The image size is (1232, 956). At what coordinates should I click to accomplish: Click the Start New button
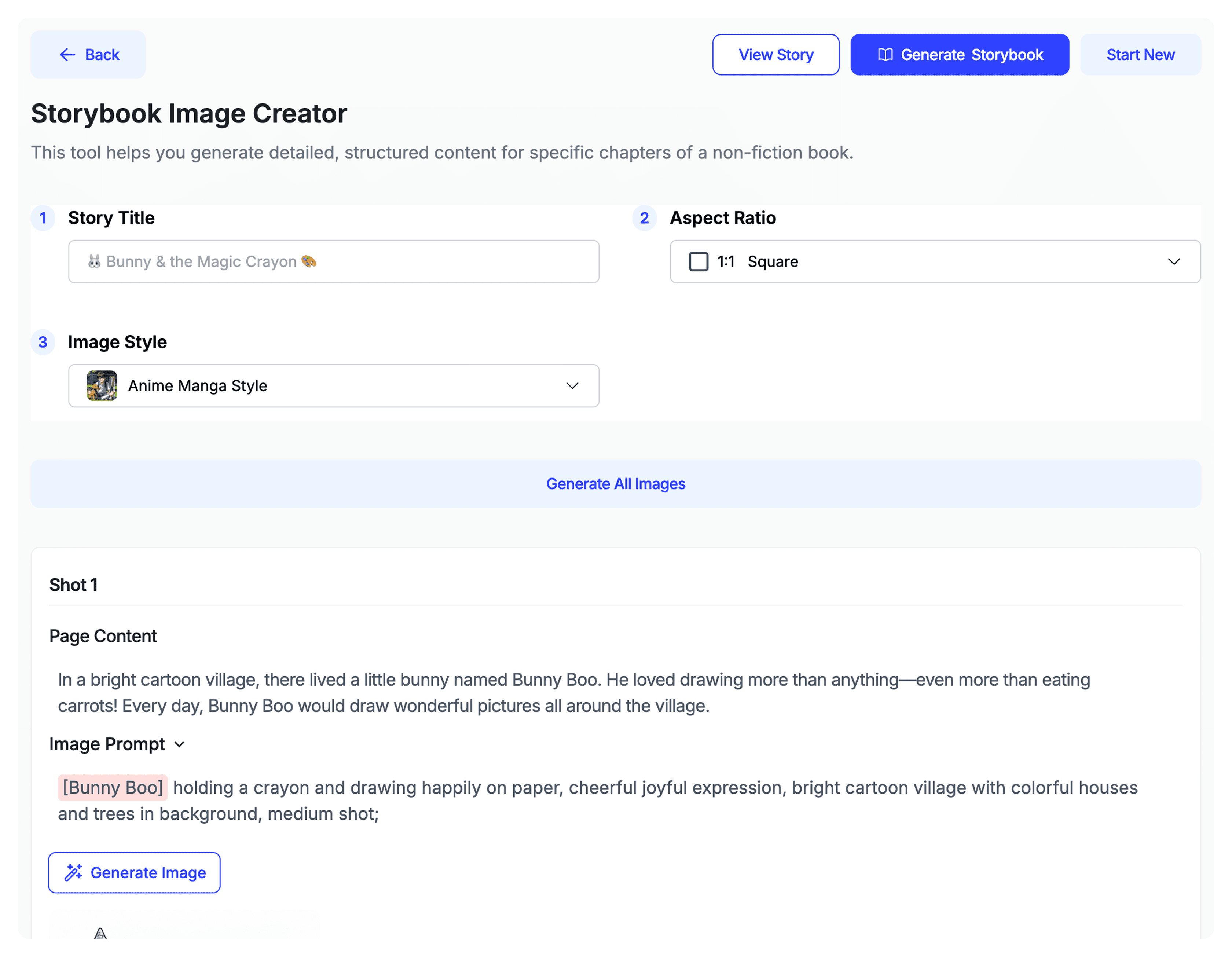pos(1140,55)
